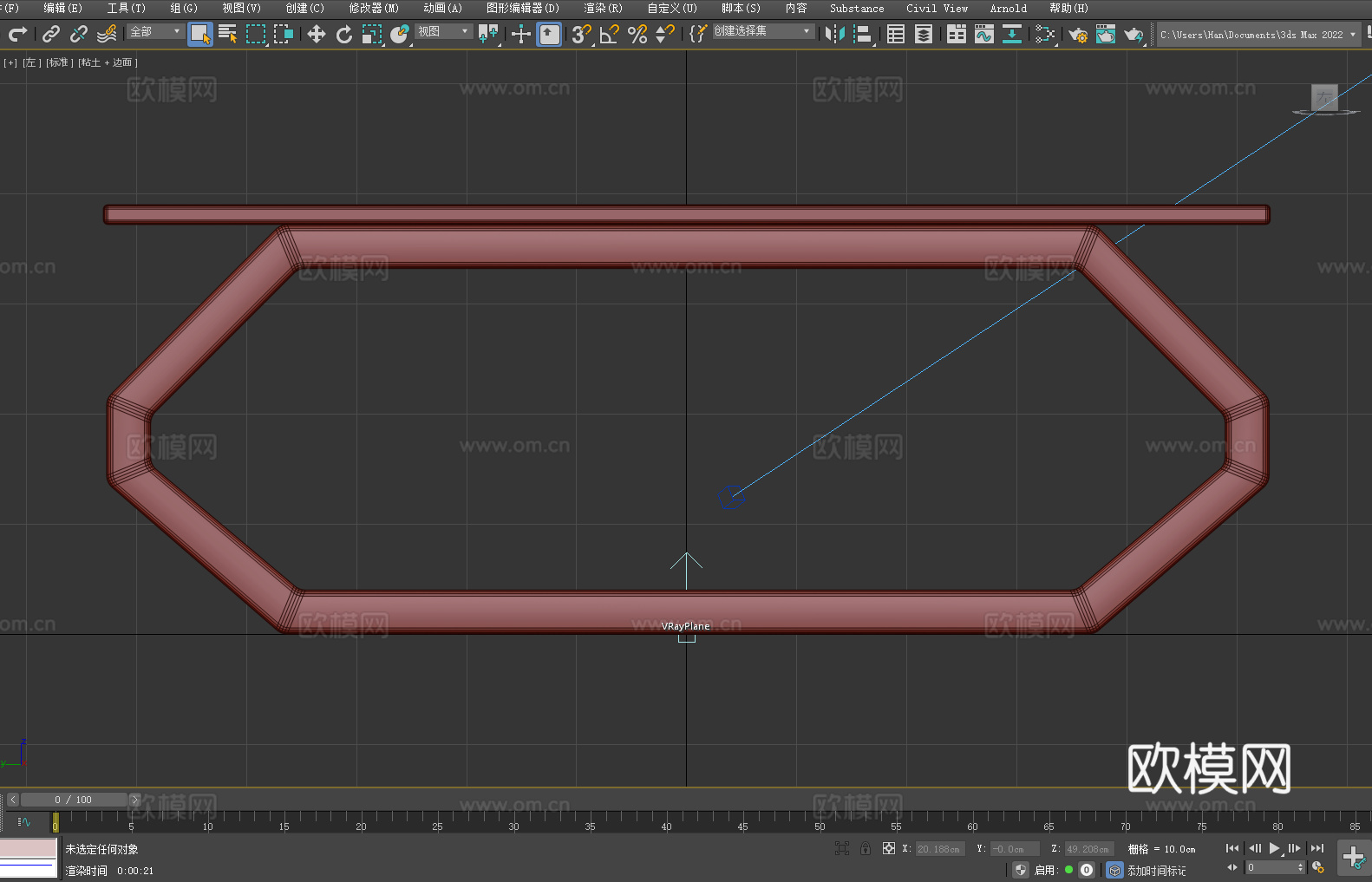Open the reference coordinate 视图 dropdown
1372x882 pixels.
click(x=443, y=31)
